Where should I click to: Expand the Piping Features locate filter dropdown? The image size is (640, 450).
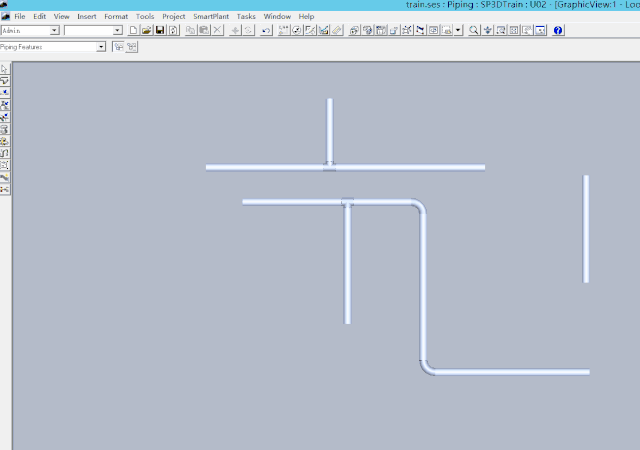[101, 47]
